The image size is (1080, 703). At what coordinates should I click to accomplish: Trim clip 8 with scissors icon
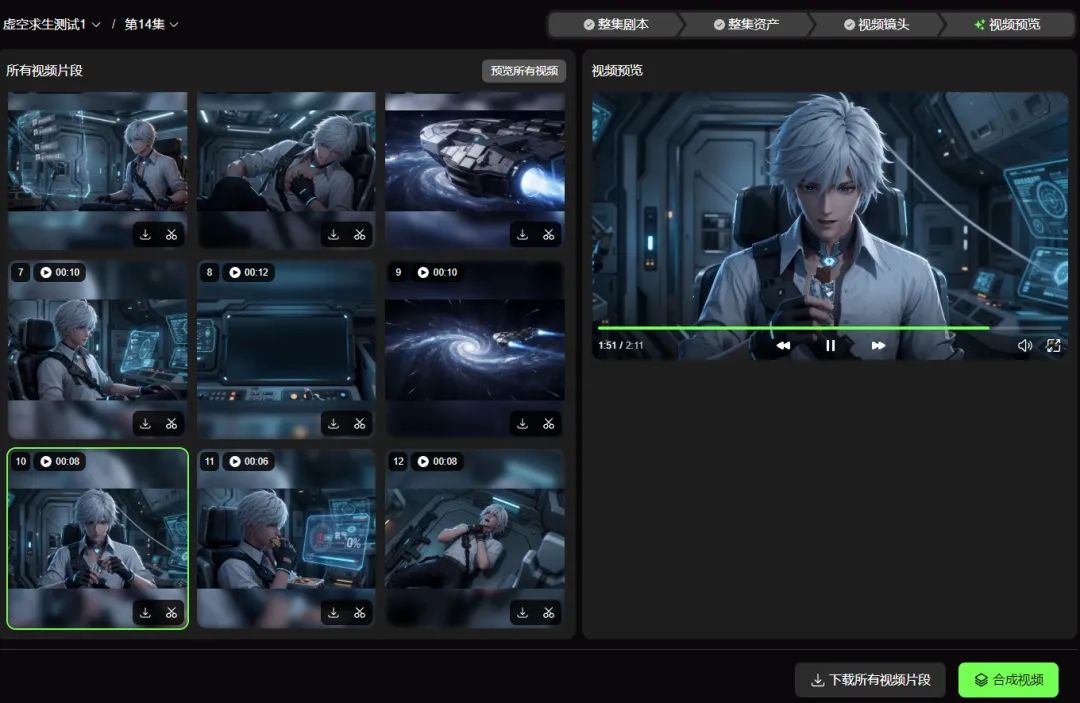click(360, 424)
